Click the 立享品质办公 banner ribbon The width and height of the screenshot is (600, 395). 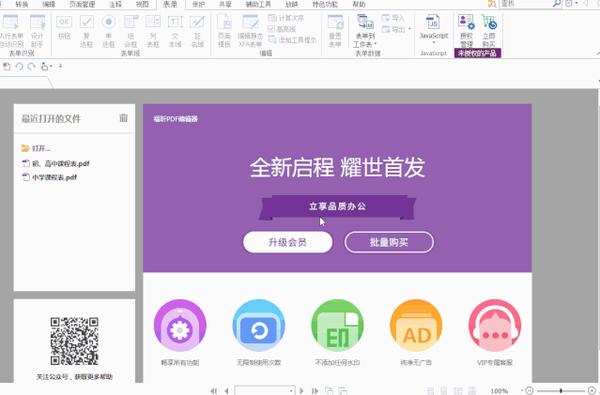click(338, 207)
